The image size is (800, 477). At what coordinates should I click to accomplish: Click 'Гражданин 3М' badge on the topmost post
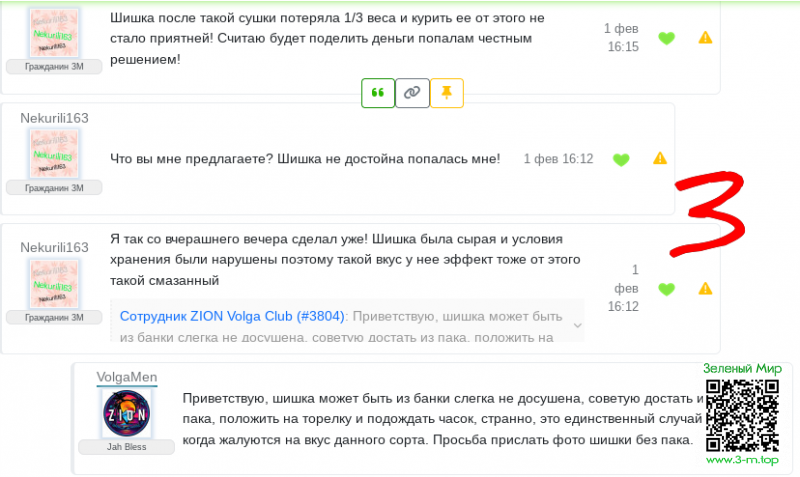55,66
